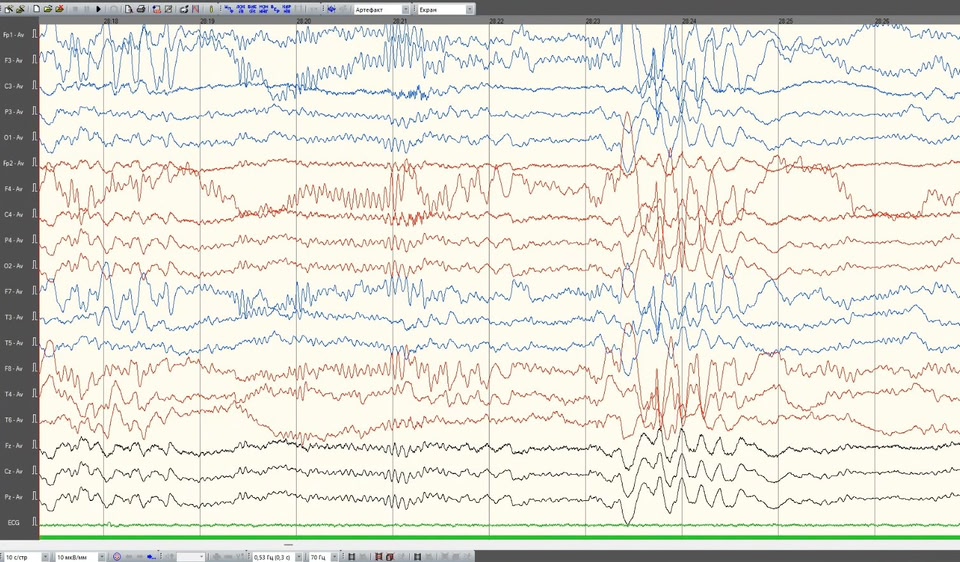Click the printer icon
960x562 pixels.
[x=141, y=9]
